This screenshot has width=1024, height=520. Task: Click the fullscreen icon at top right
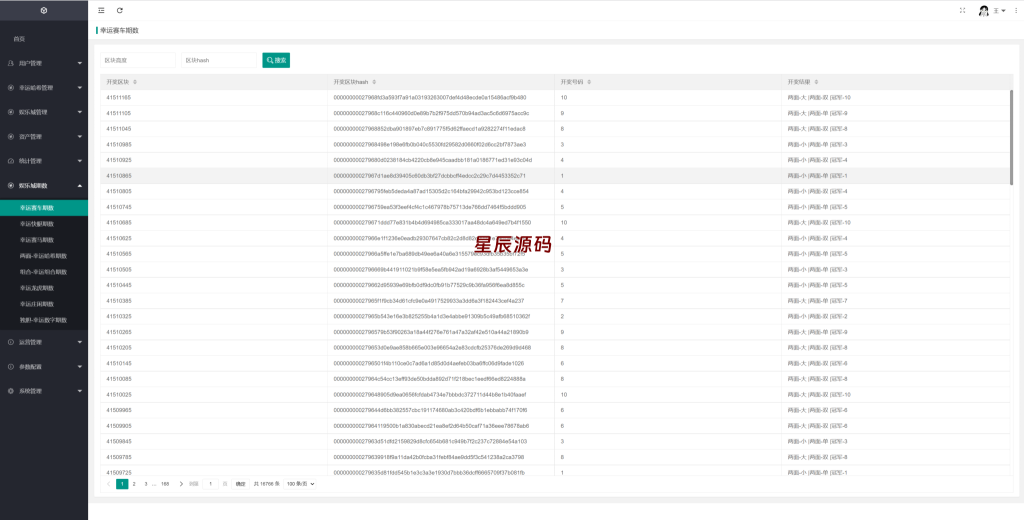(x=962, y=10)
